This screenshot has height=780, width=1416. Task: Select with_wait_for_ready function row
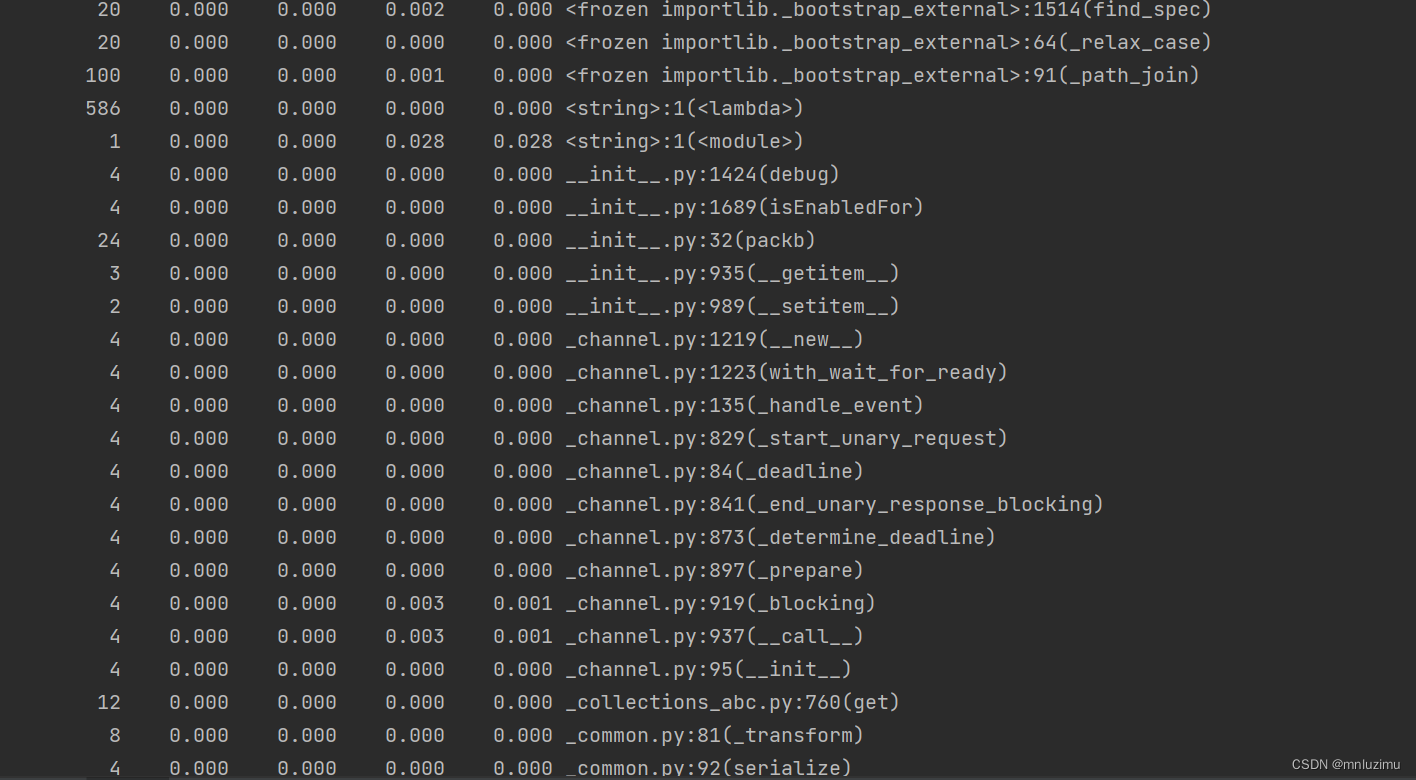point(786,373)
